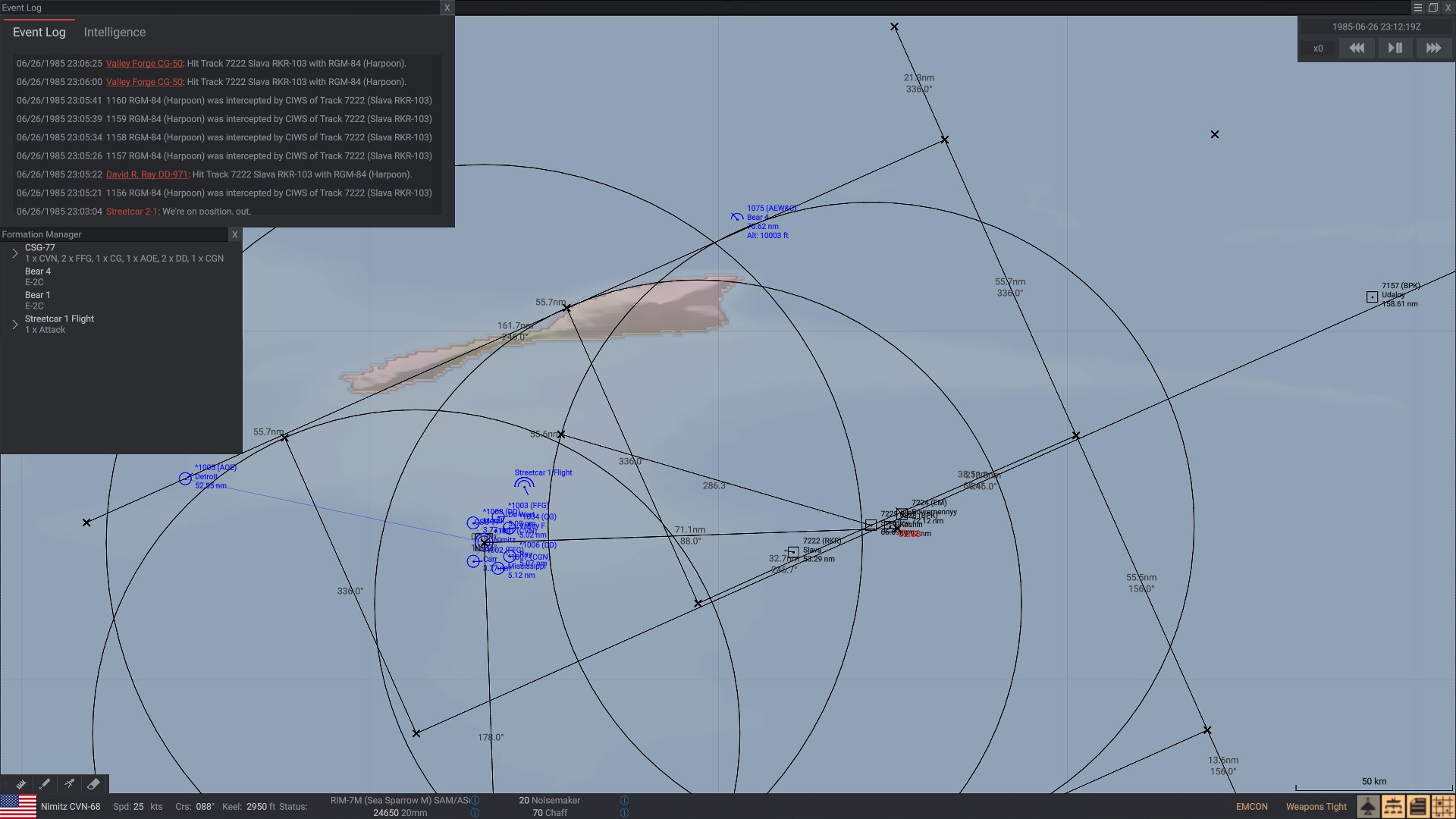Open the hamburger main menu

click(1417, 8)
